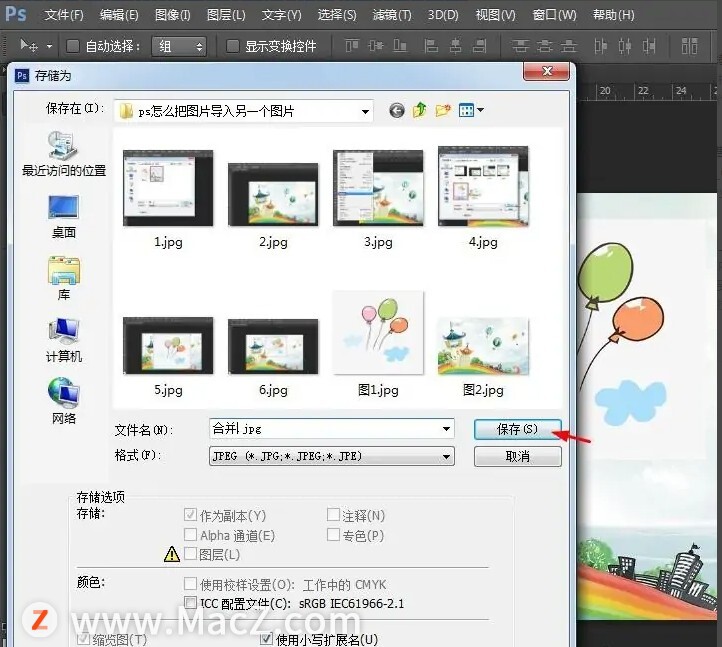Screen dimensions: 722x647
Task: Open 最近访问的位置 in places sidebar
Action: (x=64, y=154)
